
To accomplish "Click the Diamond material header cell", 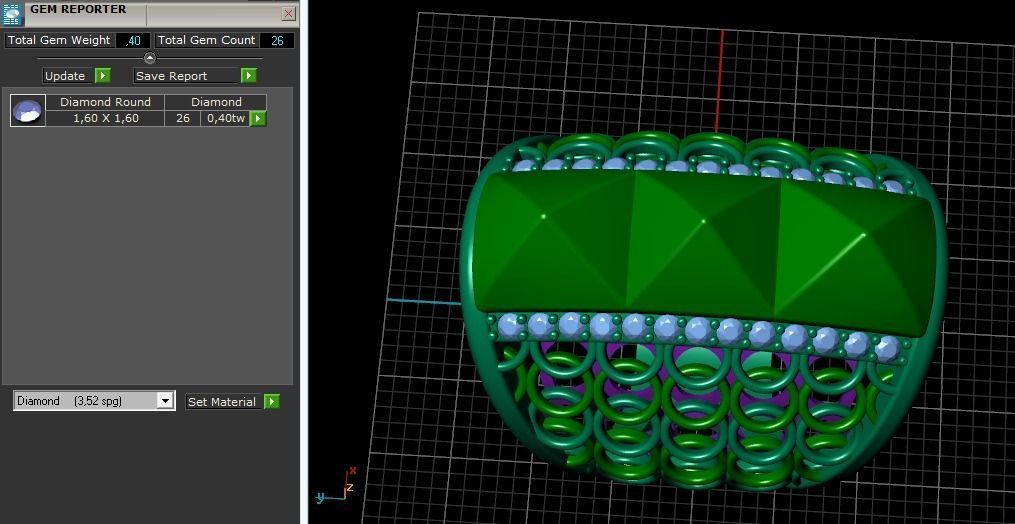I will [x=216, y=102].
